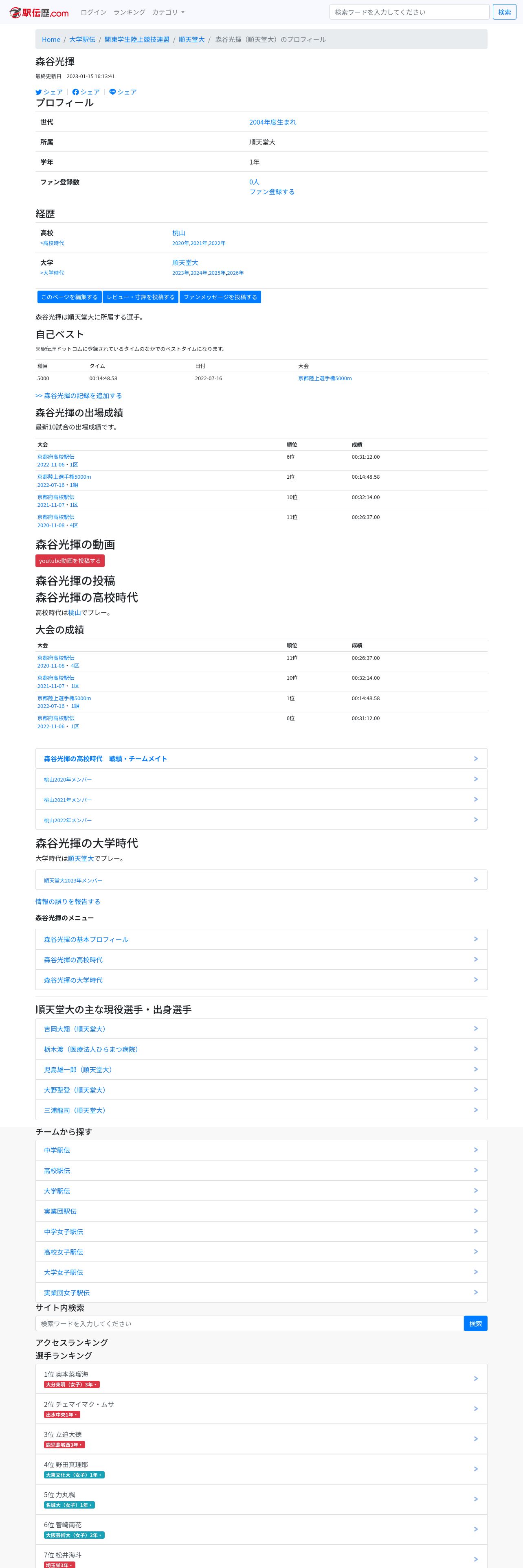Screen dimensions: 523x1568
Task: Open 三浦龍司（順天堂大） player row
Action: (x=261, y=1110)
